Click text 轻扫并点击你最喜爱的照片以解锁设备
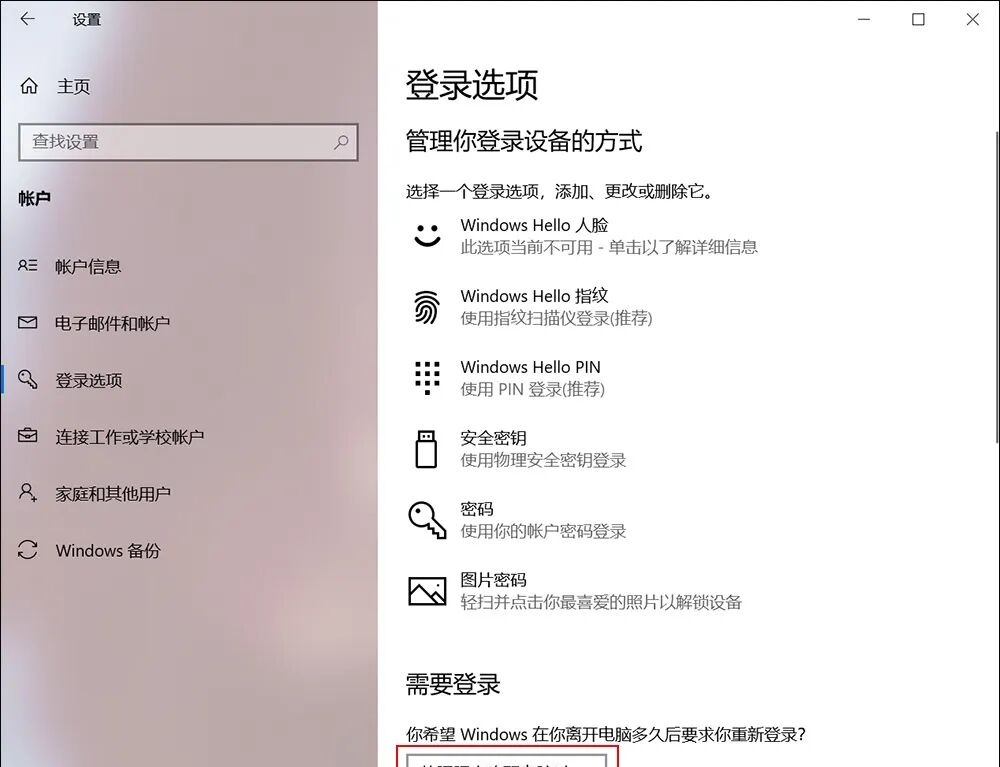The width and height of the screenshot is (1000, 767). (x=601, y=602)
